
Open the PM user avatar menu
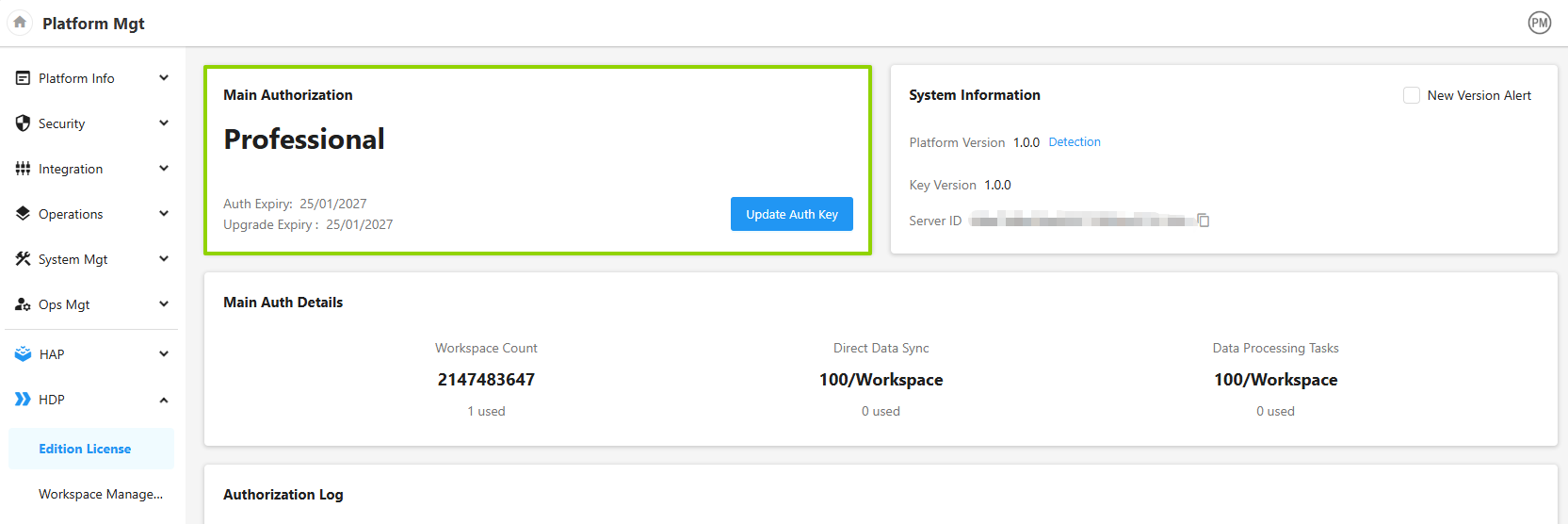[1539, 23]
